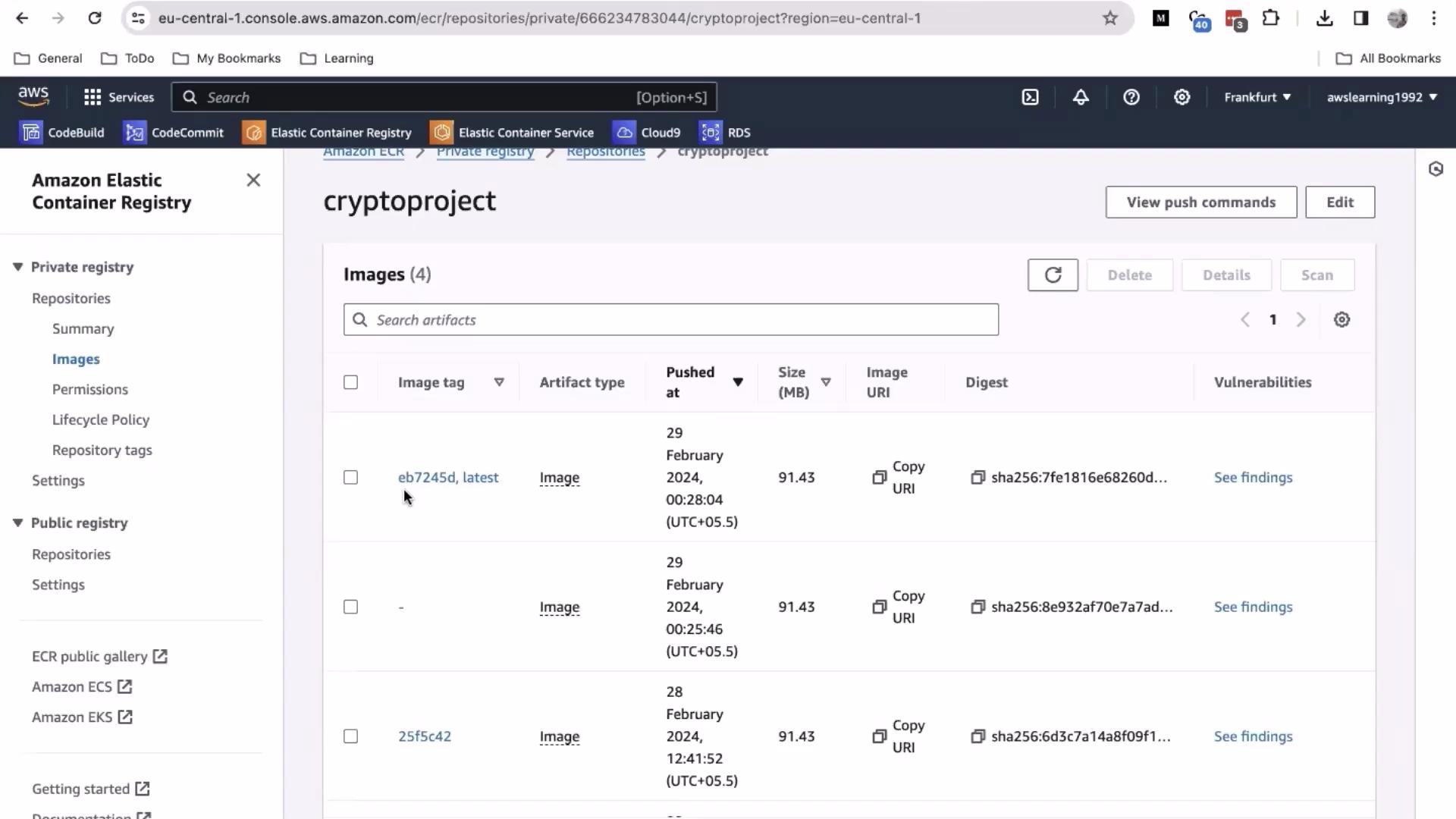See findings for sha256:8e932af70e7a7ad image

pos(1253,607)
